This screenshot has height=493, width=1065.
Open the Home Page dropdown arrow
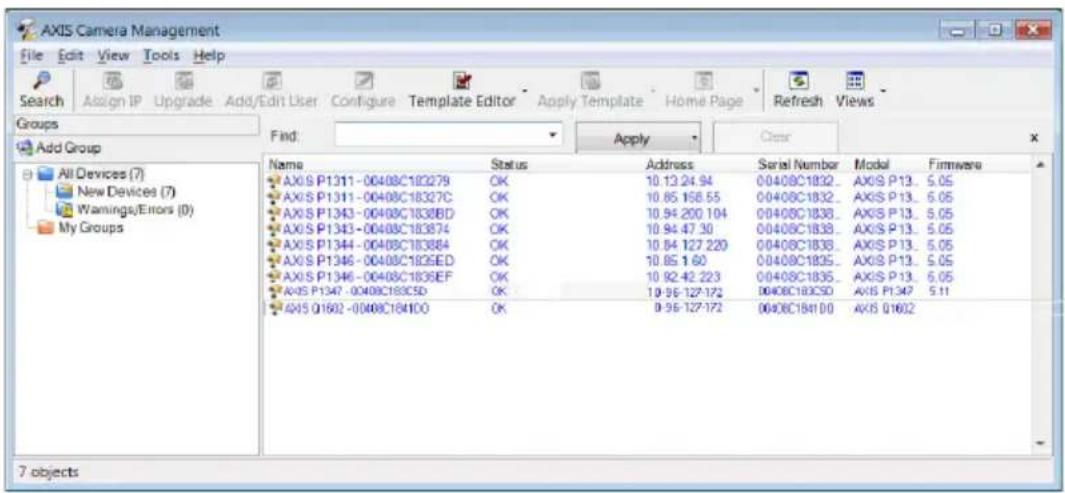tap(756, 91)
